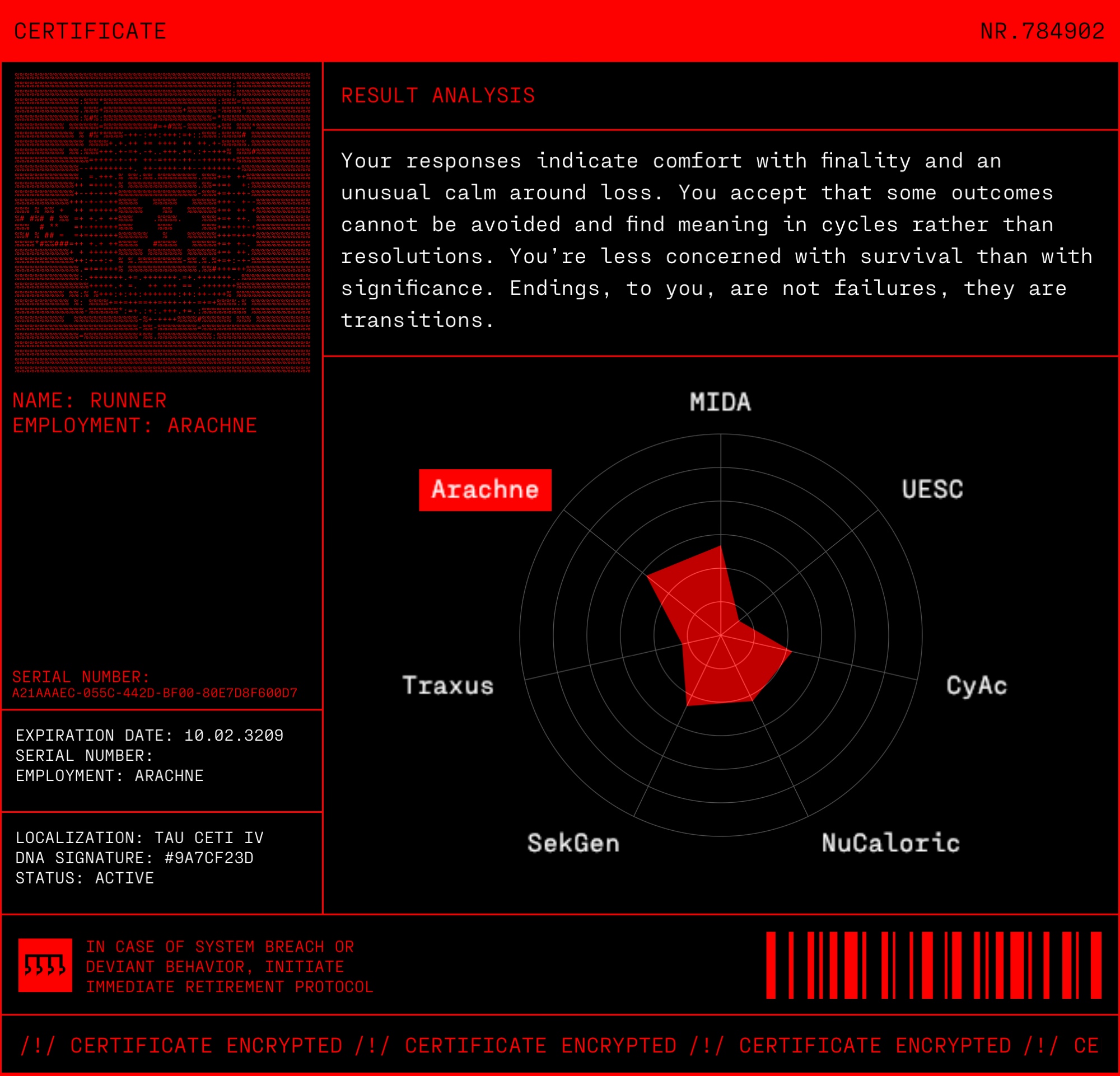This screenshot has height=1076, width=1120.
Task: Click the RESULT ANALYSIS heading
Action: click(x=438, y=95)
